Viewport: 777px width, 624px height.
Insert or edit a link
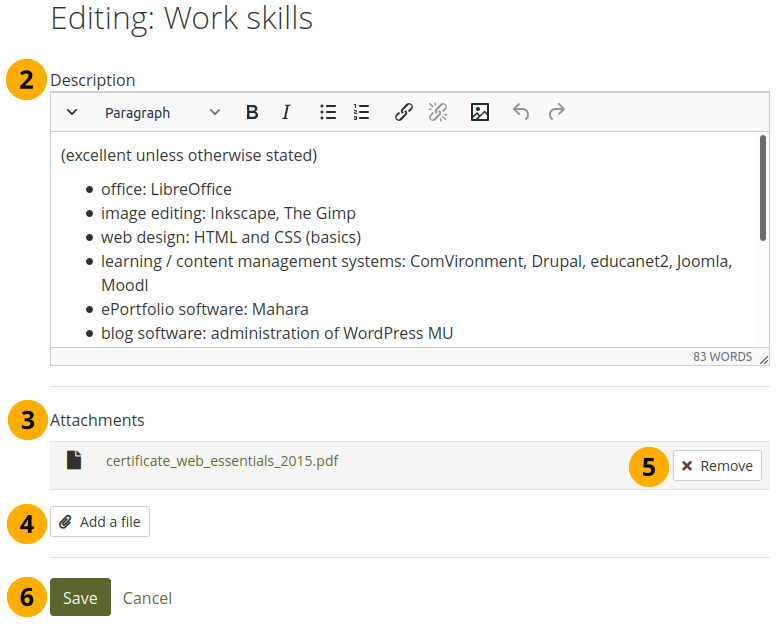click(x=403, y=113)
